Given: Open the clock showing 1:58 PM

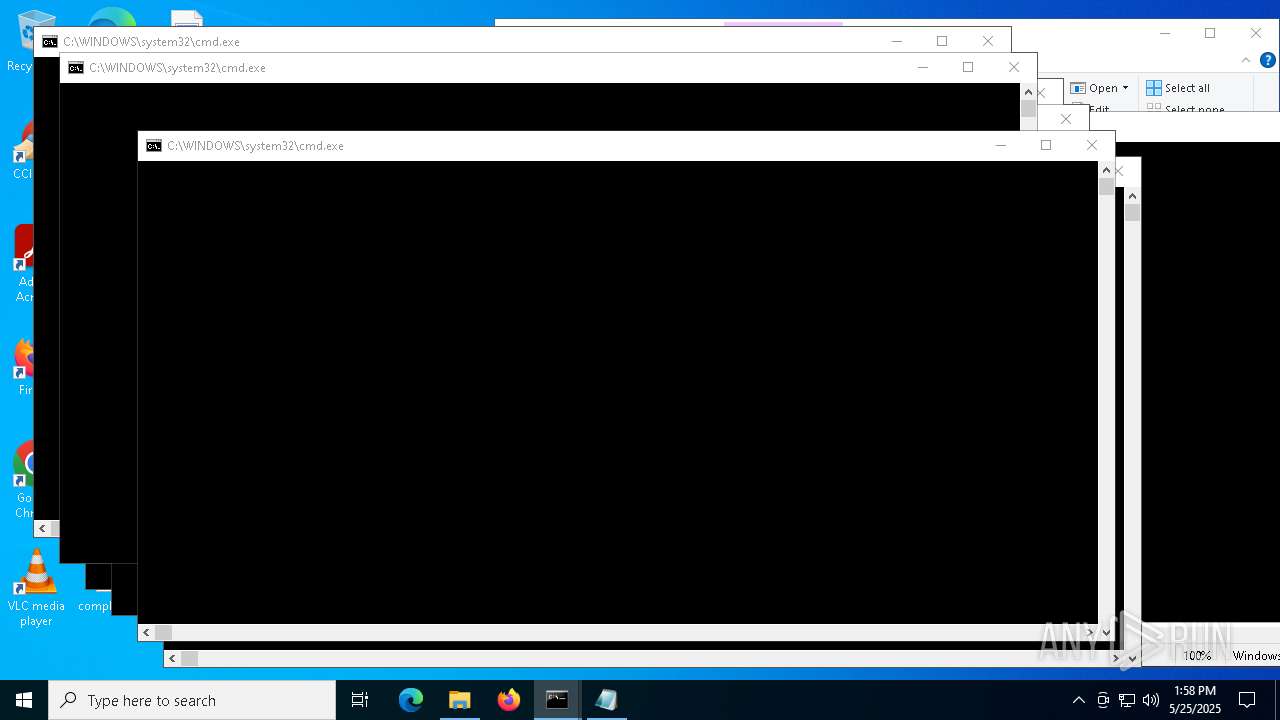Looking at the screenshot, I should point(1195,700).
